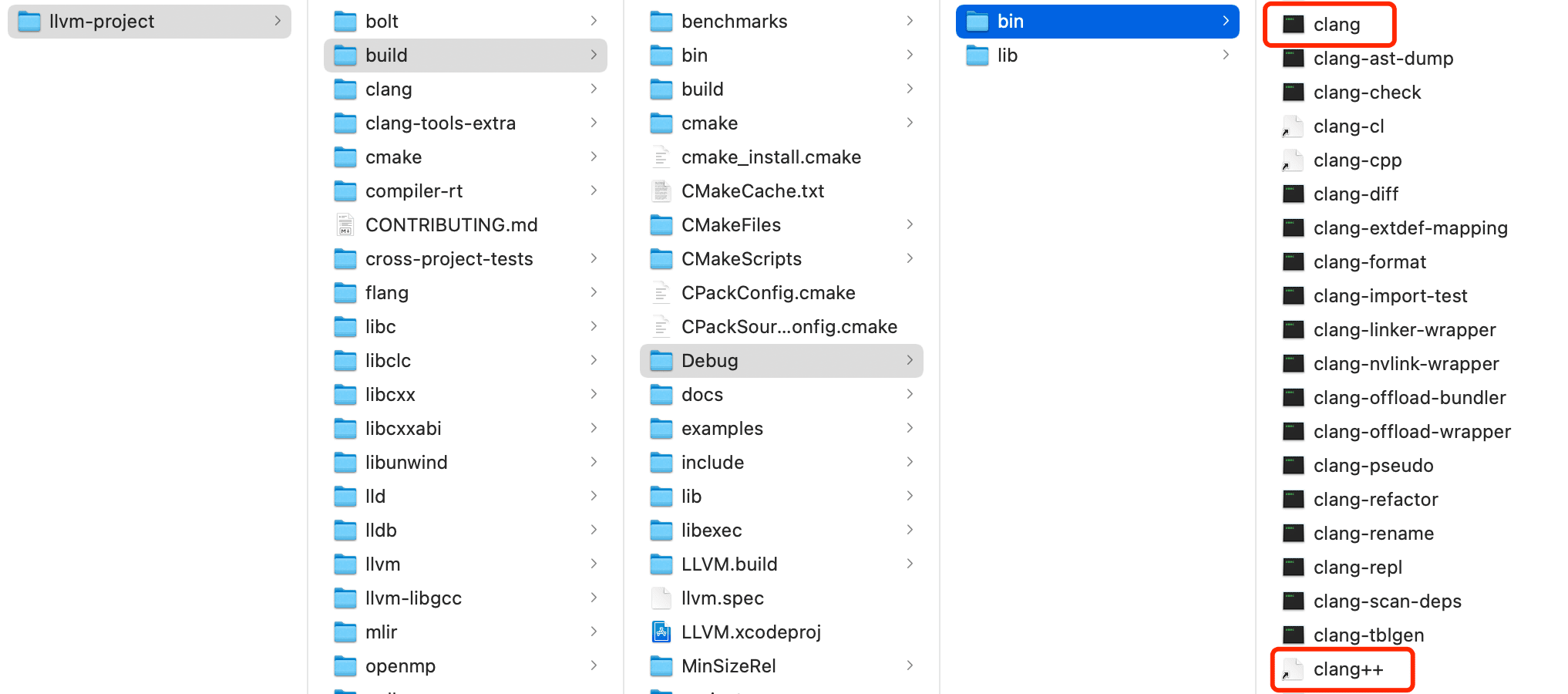Click the clang-repl executable icon

[x=1294, y=568]
